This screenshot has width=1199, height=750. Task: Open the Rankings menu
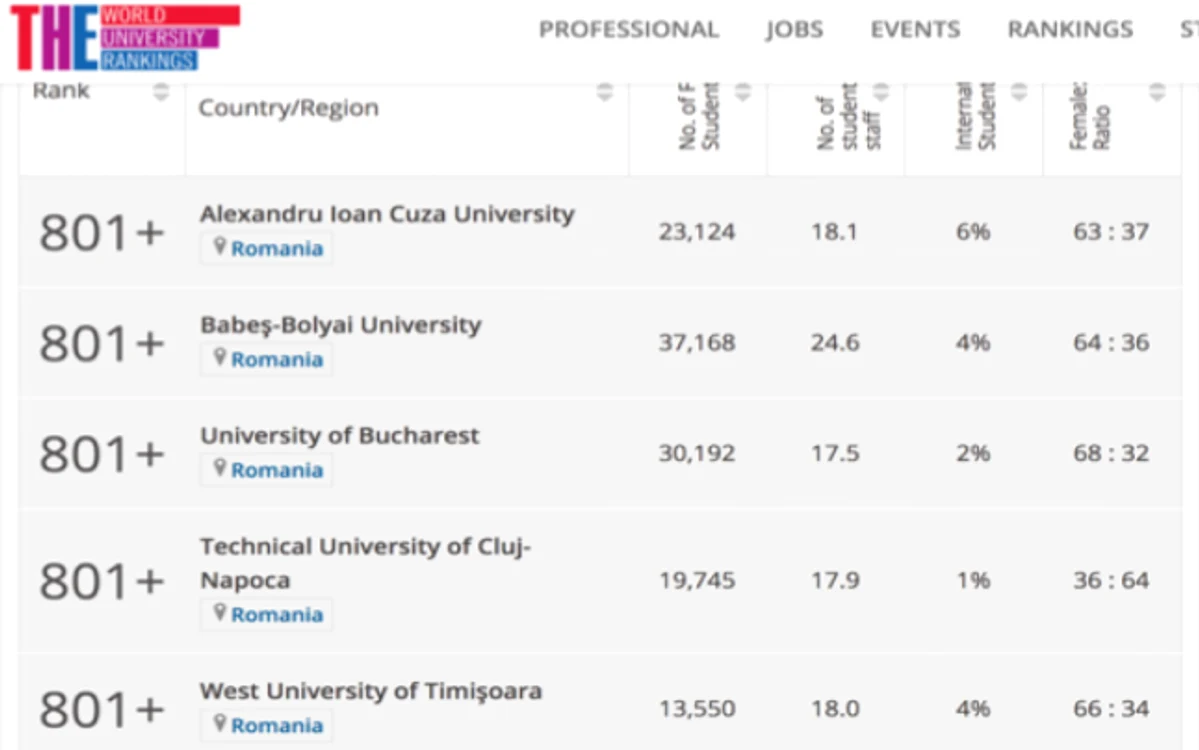tap(1070, 29)
